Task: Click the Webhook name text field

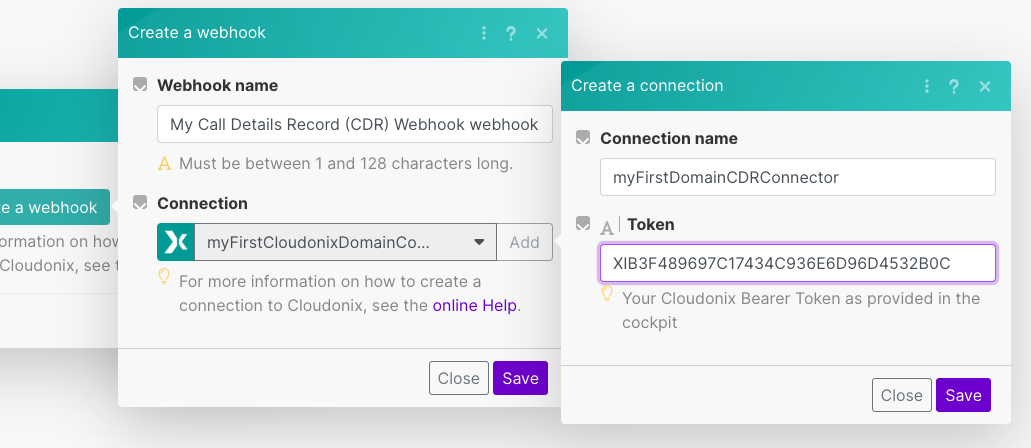Action: coord(354,125)
